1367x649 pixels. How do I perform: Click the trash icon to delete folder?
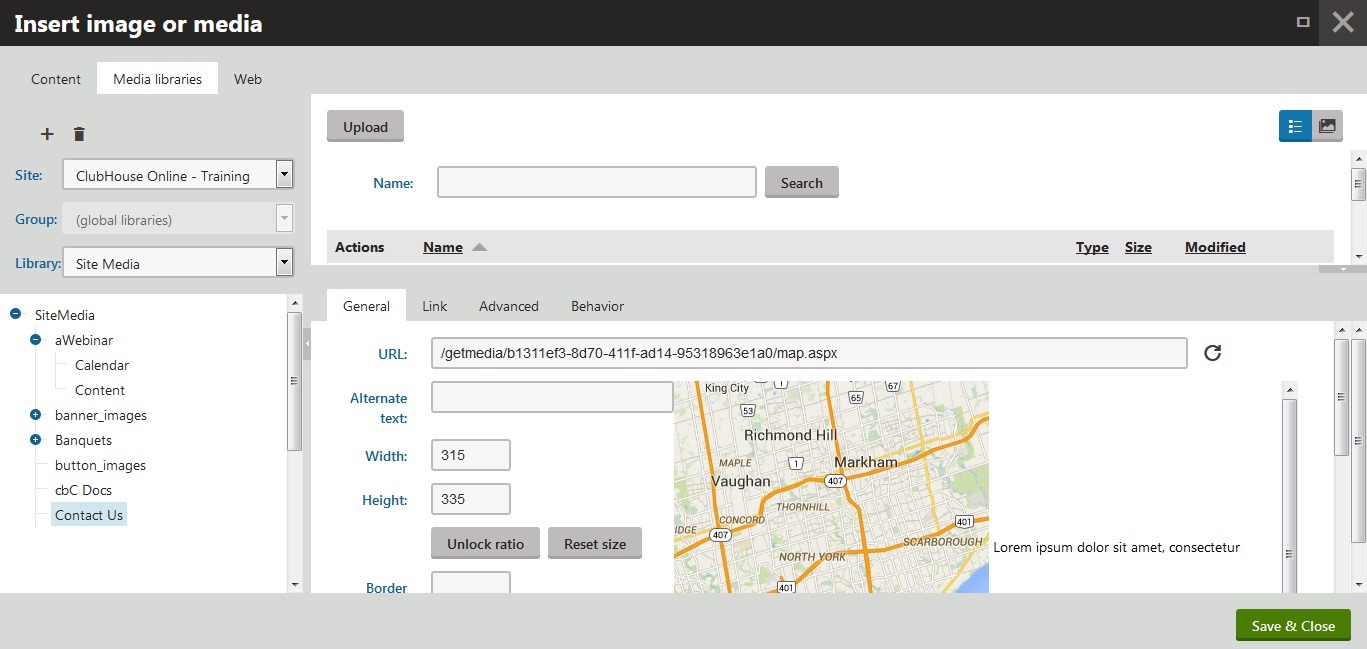pos(80,134)
